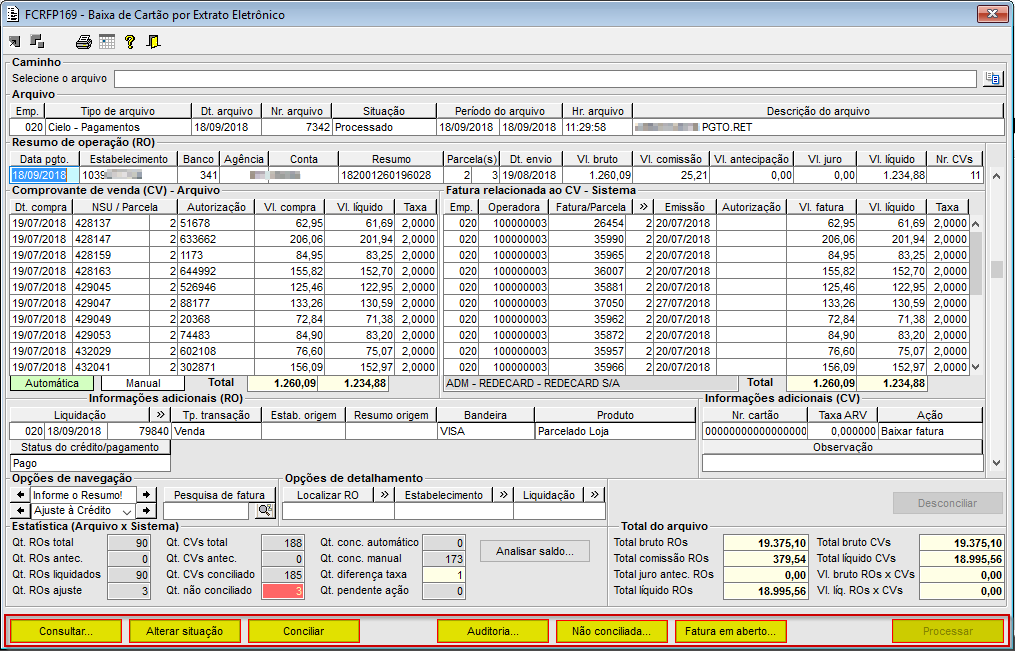
Task: Click the Observação text field
Action: (842, 463)
